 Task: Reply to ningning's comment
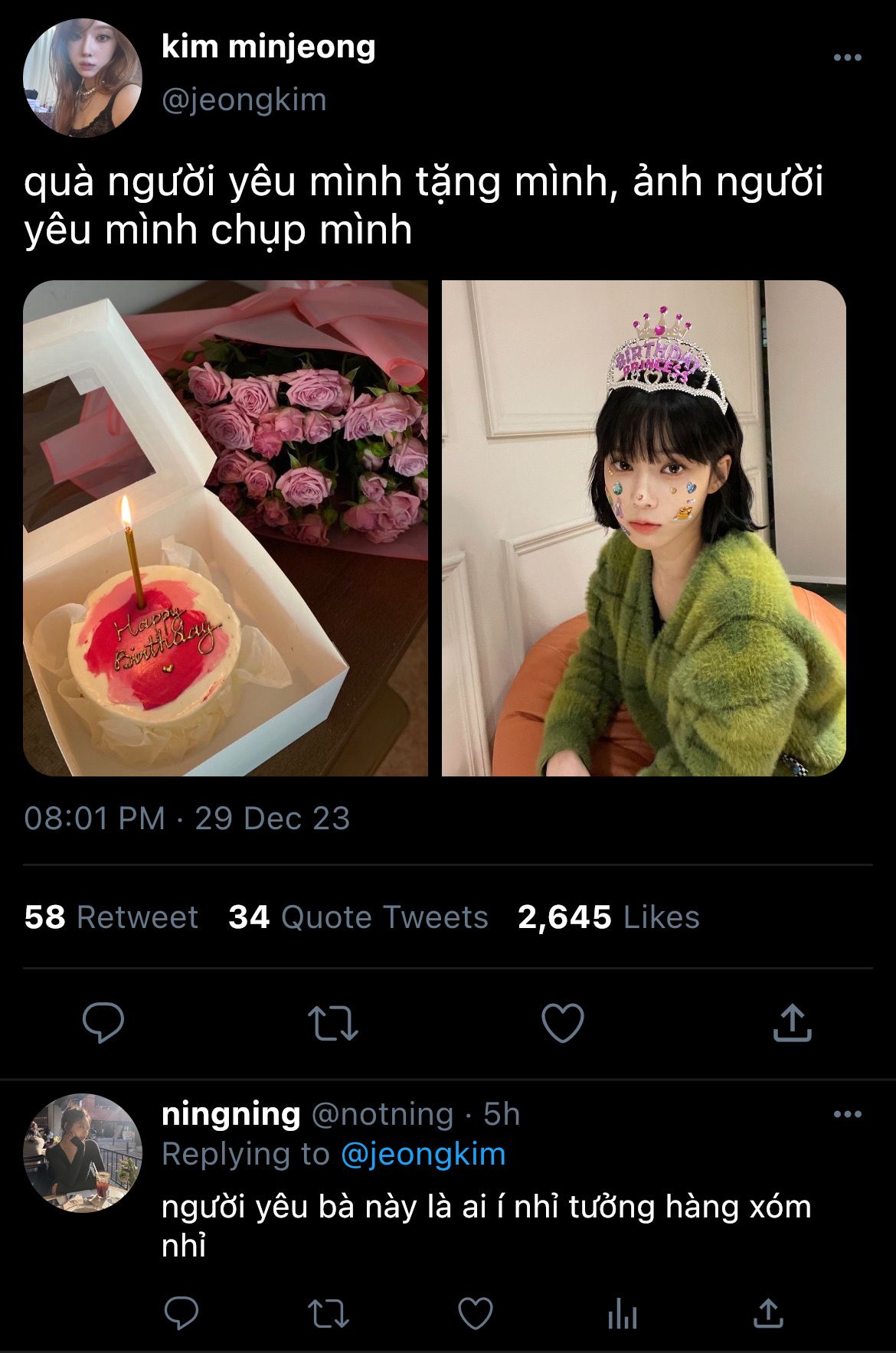coord(182,1314)
